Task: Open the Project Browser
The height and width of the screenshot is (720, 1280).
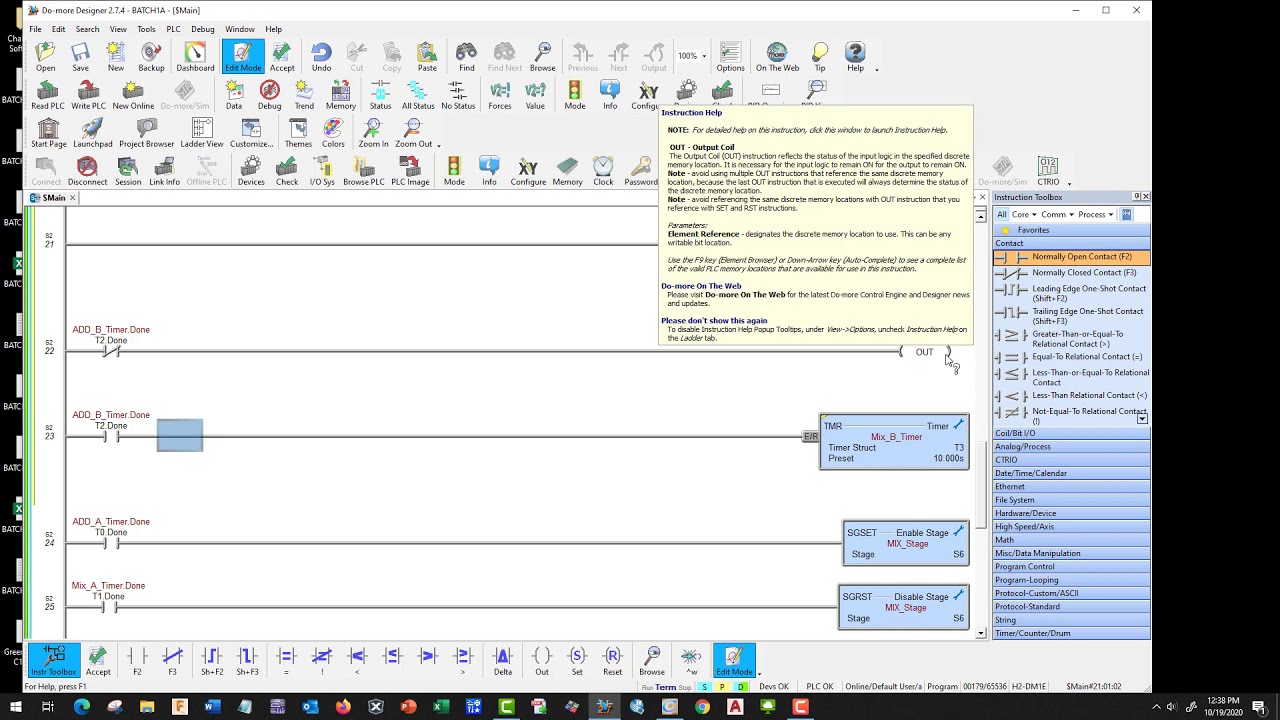Action: (x=147, y=134)
